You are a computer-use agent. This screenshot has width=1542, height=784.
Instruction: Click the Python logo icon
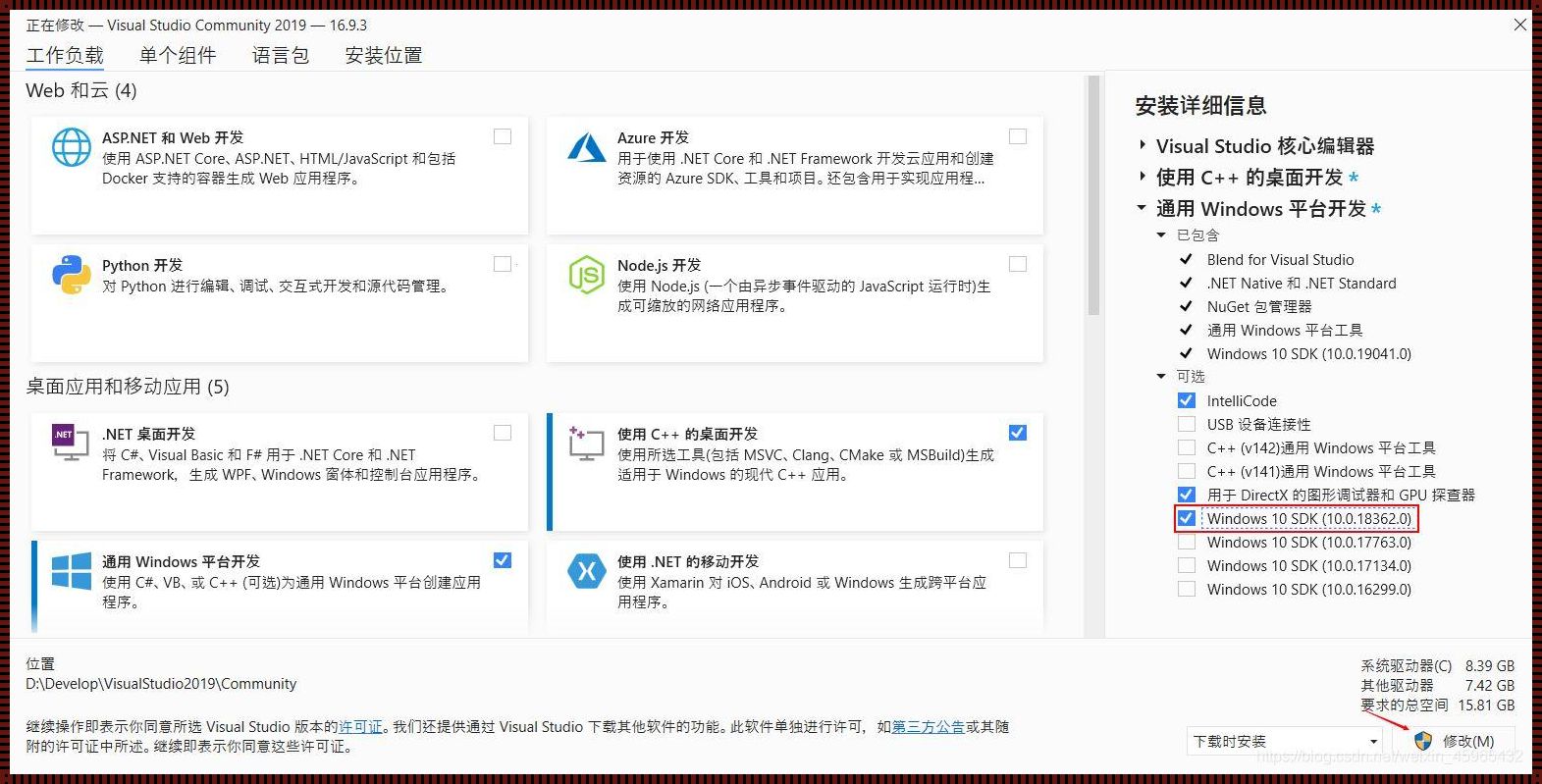(x=72, y=275)
